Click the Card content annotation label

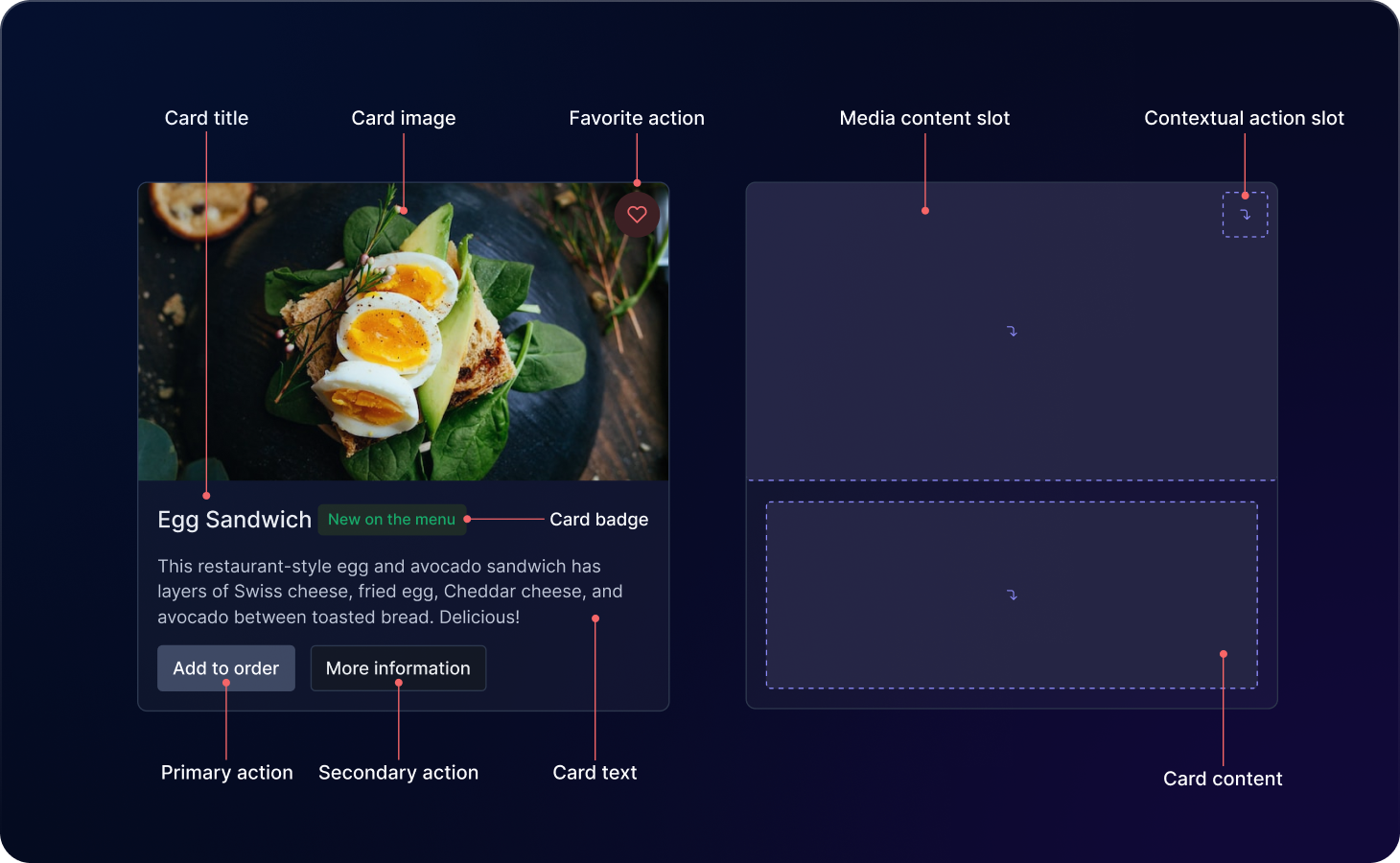coord(1223,779)
